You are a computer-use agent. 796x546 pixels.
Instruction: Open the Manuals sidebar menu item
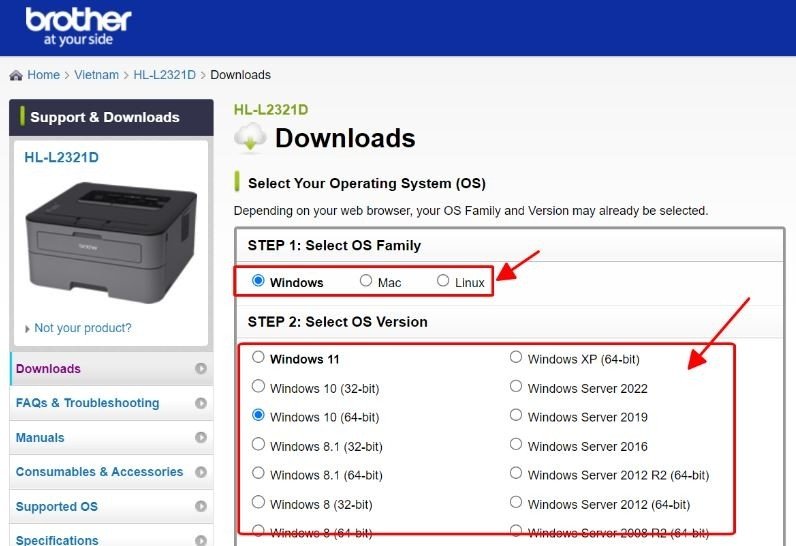pos(40,438)
